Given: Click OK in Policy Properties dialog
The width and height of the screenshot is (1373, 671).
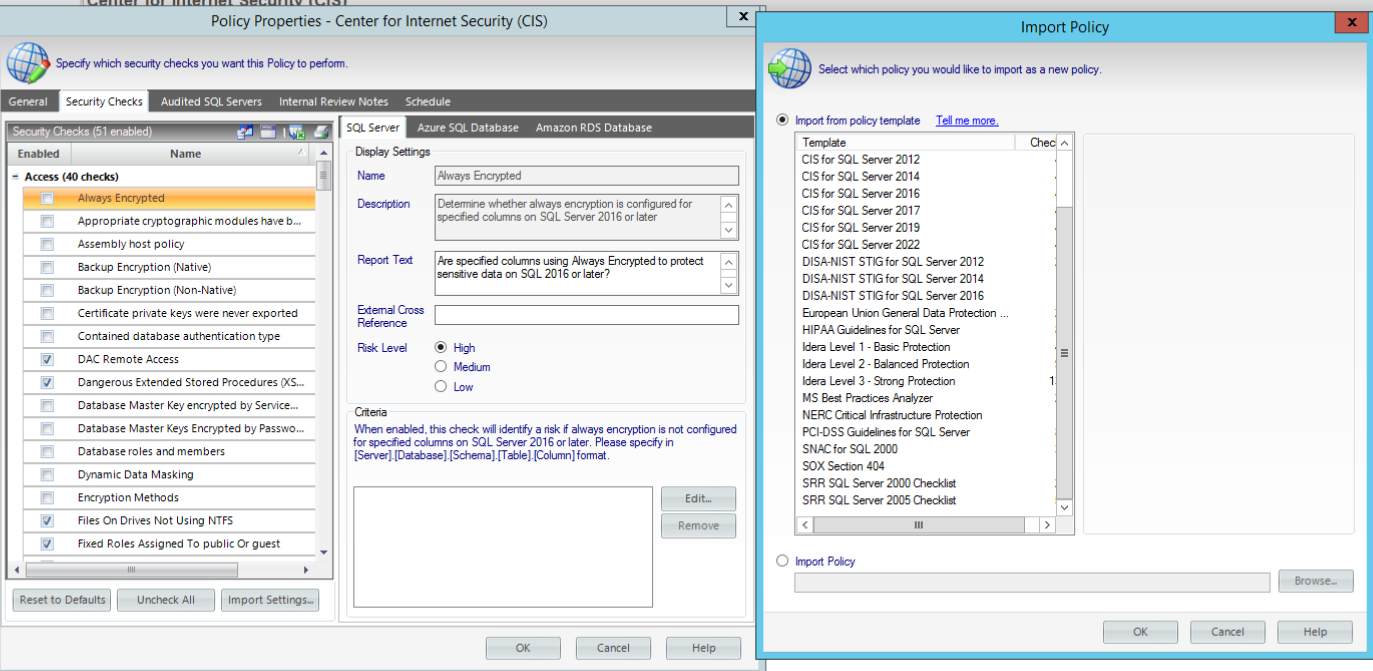Looking at the screenshot, I should pyautogui.click(x=523, y=648).
